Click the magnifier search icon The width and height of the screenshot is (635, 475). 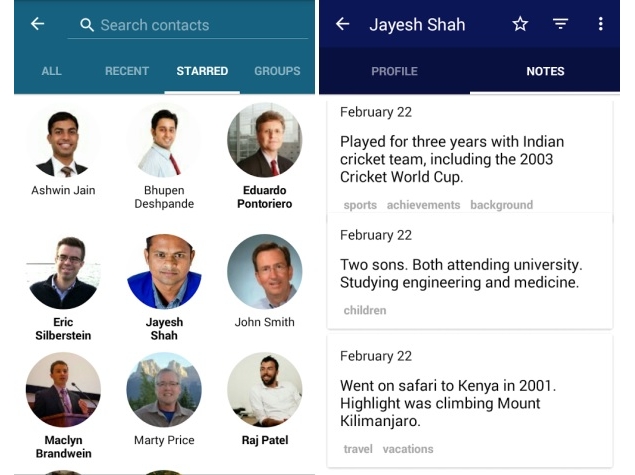coord(87,25)
